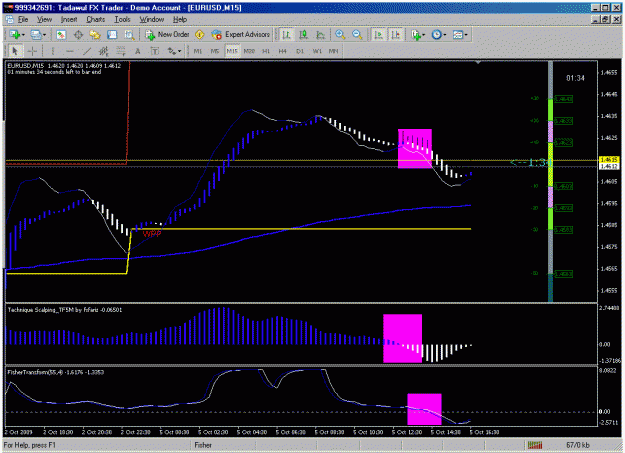Open the Charts menu
The height and width of the screenshot is (453, 625).
[96, 20]
